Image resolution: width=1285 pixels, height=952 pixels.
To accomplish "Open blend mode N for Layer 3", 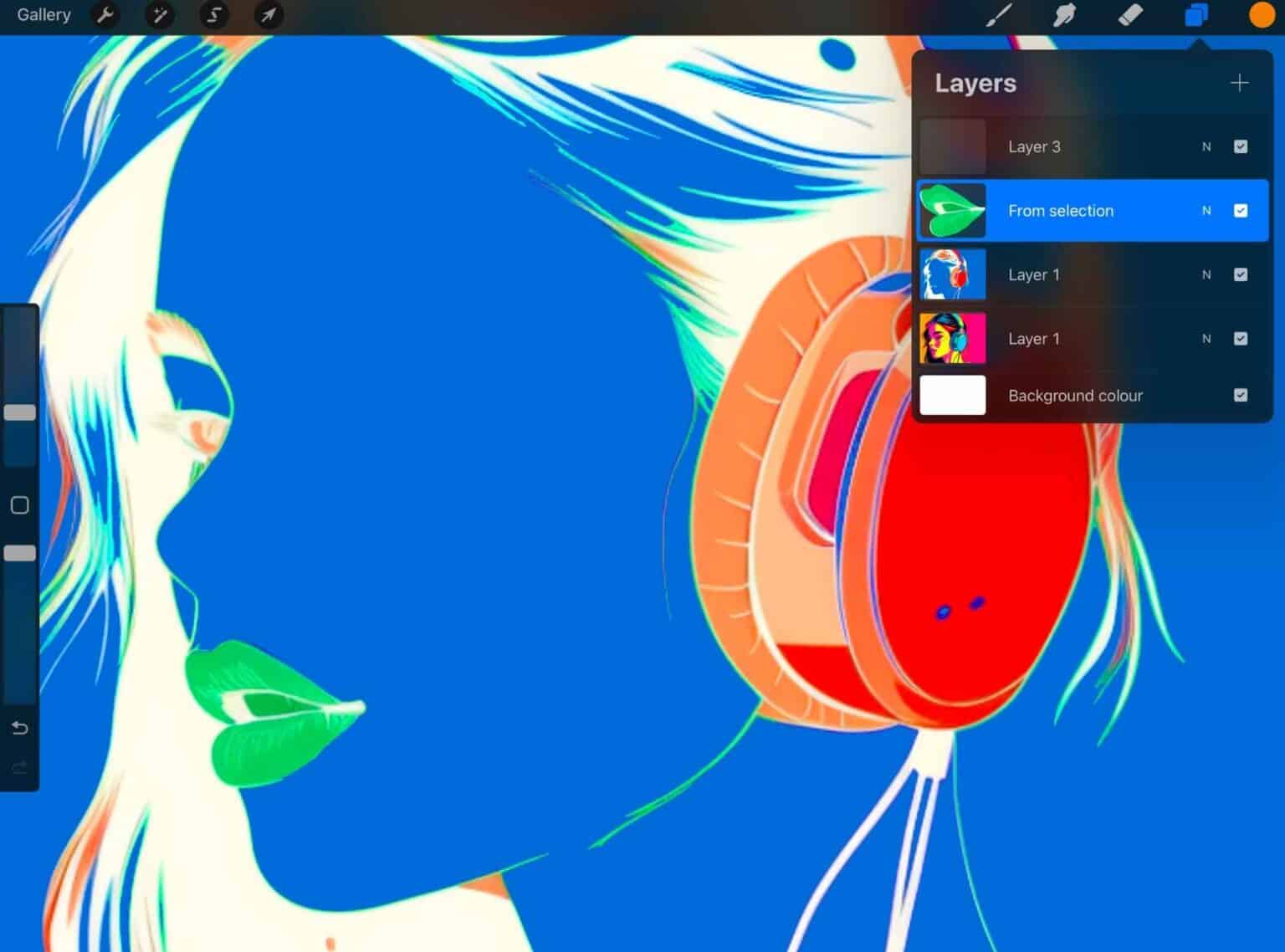I will pos(1206,146).
